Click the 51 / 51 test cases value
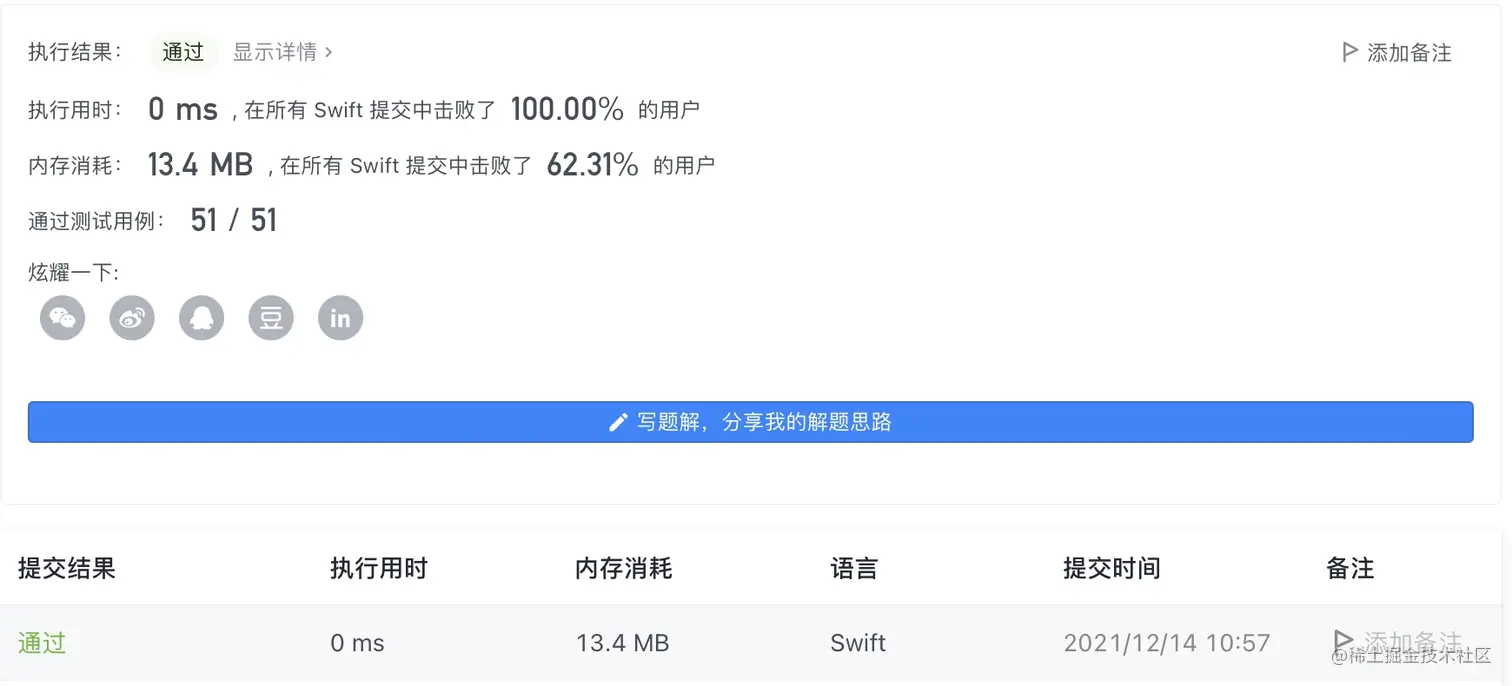 point(234,220)
